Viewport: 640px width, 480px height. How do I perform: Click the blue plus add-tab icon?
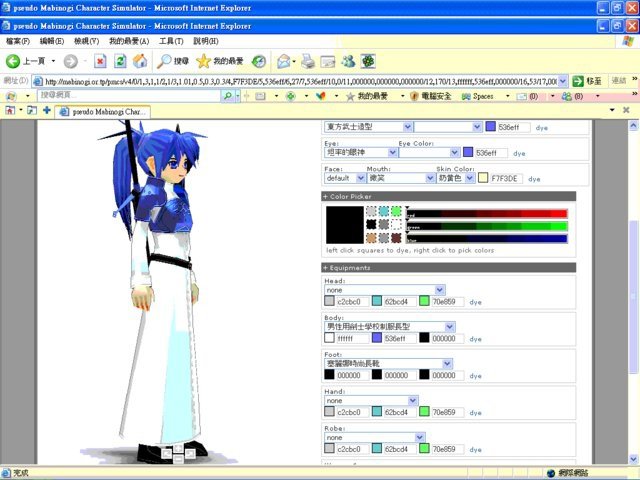[x=47, y=110]
